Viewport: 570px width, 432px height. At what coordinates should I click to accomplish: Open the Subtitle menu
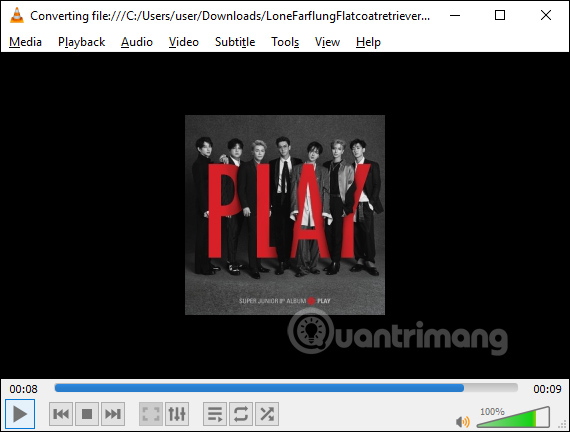(235, 42)
